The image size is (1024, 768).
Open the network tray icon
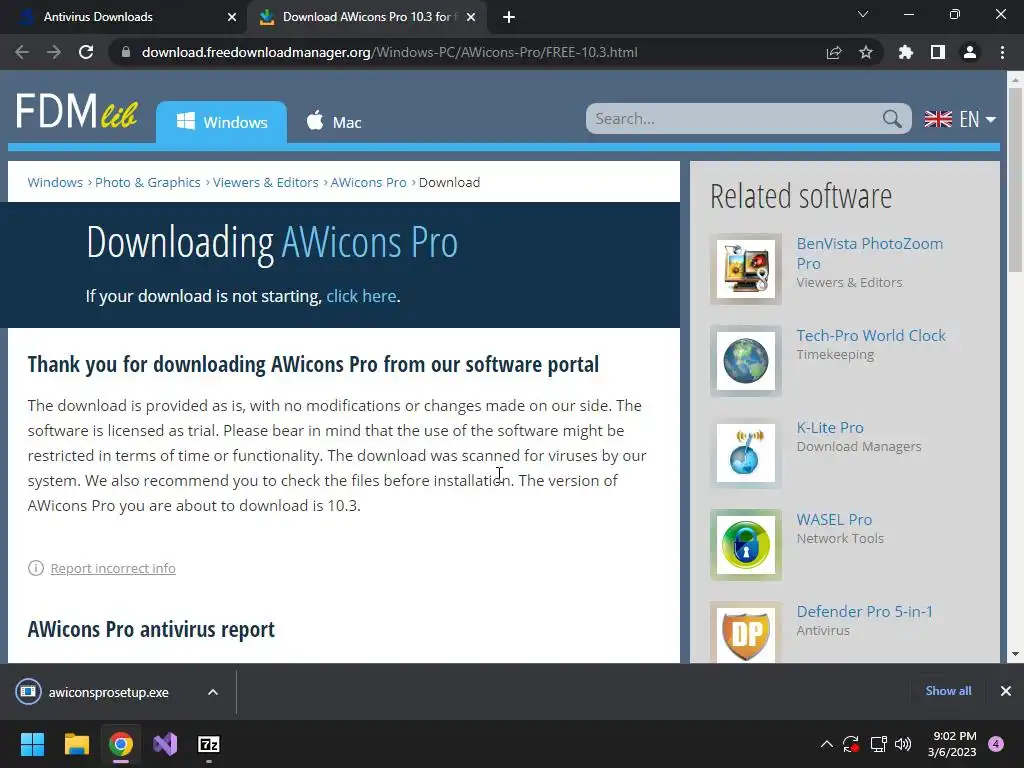click(878, 744)
